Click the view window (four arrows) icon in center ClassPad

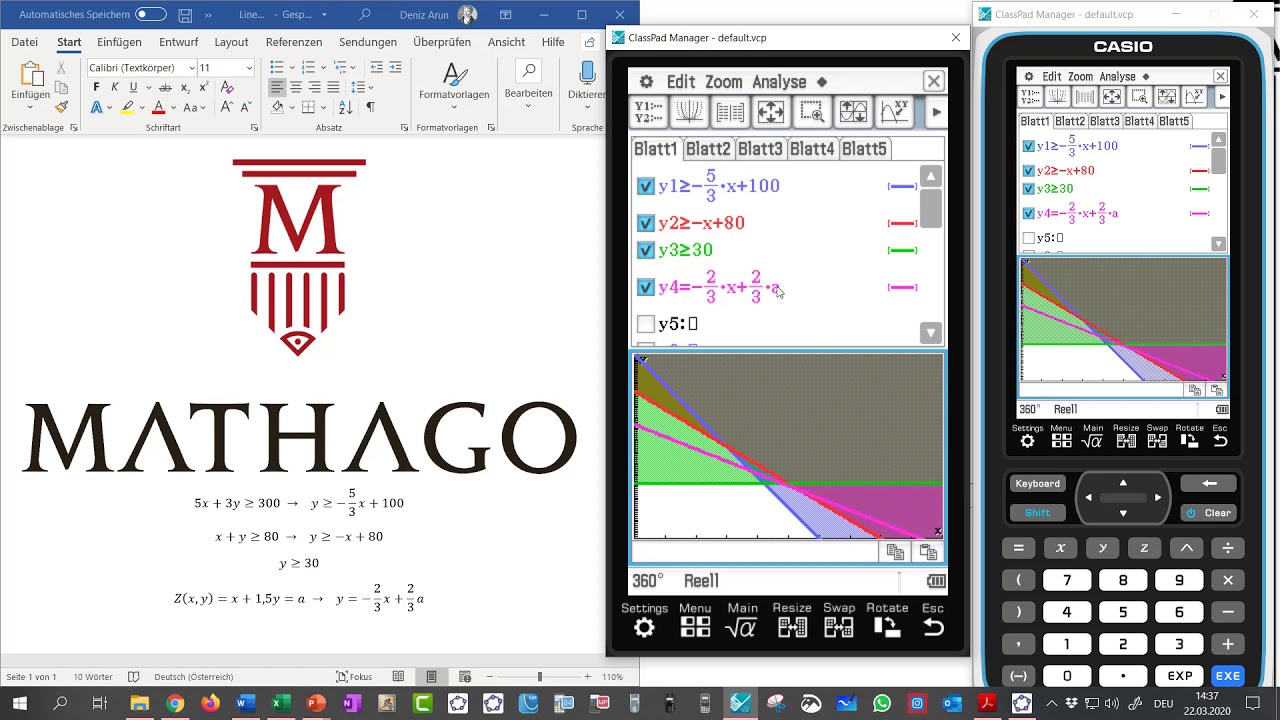point(771,112)
